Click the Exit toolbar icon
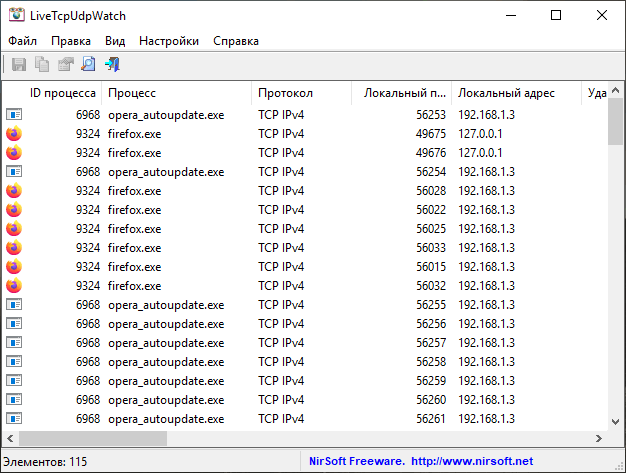This screenshot has height=473, width=626. [x=112, y=64]
